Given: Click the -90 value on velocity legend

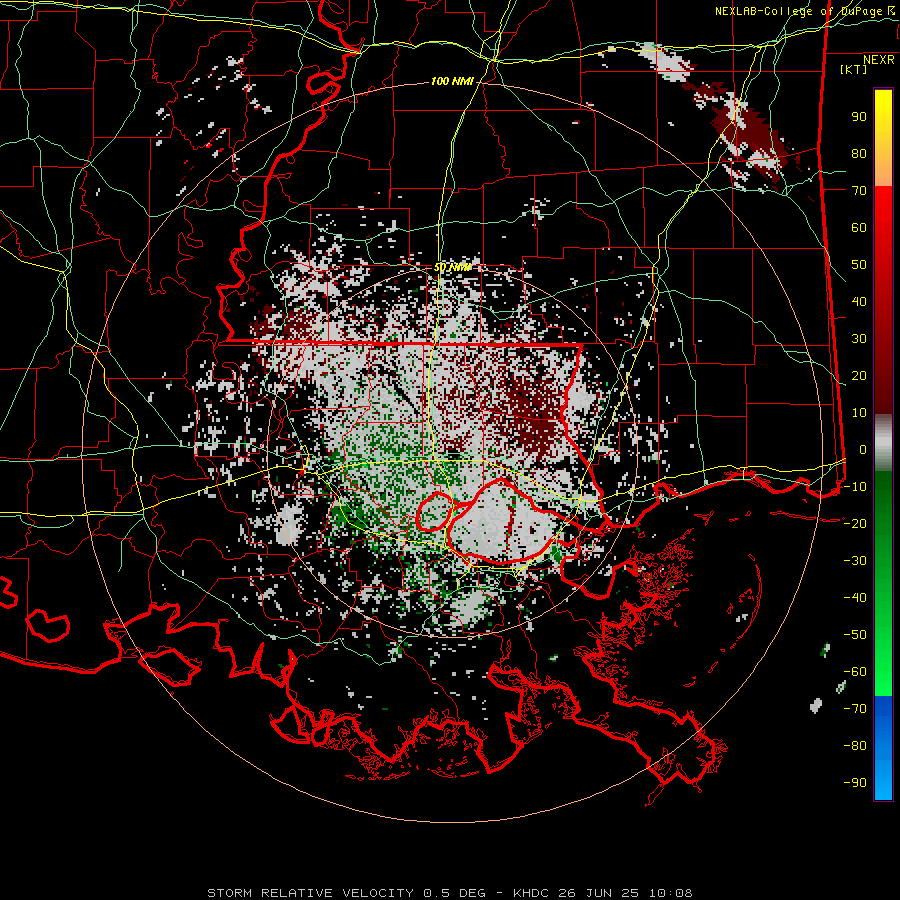Looking at the screenshot, I should point(855,782).
